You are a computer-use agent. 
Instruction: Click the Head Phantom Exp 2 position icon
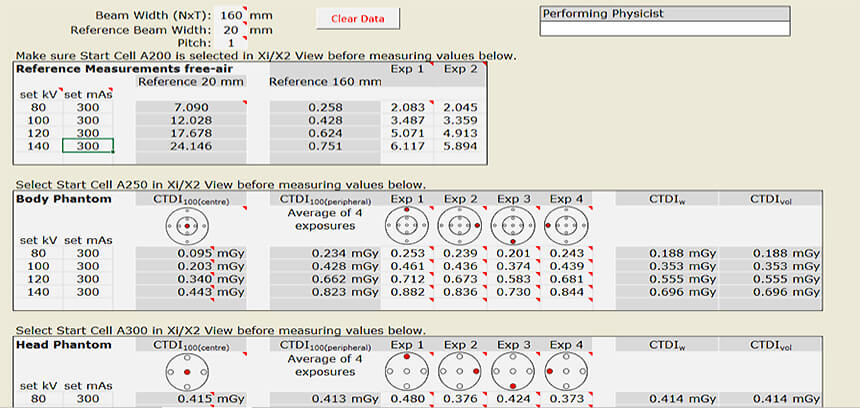click(x=460, y=372)
